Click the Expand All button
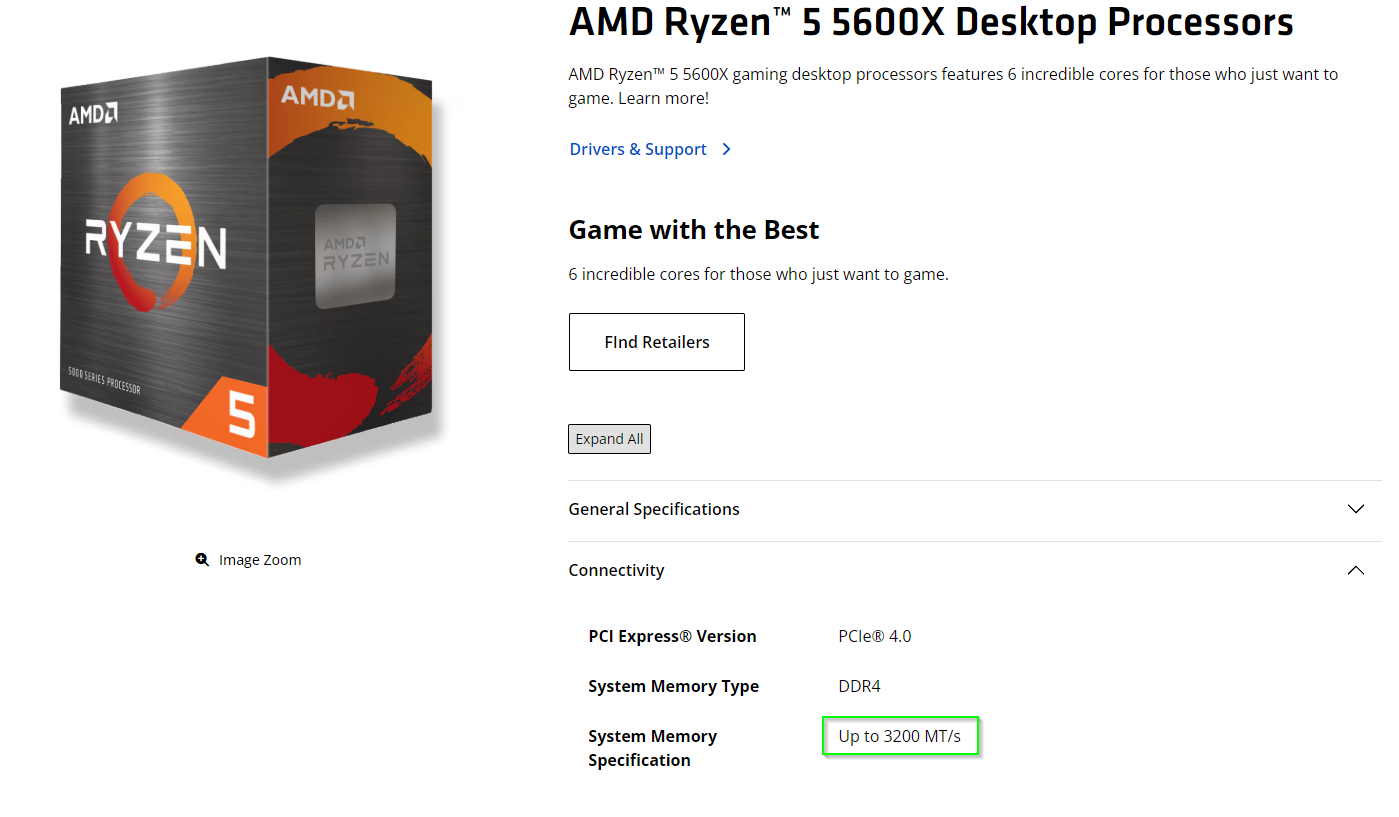 point(609,439)
